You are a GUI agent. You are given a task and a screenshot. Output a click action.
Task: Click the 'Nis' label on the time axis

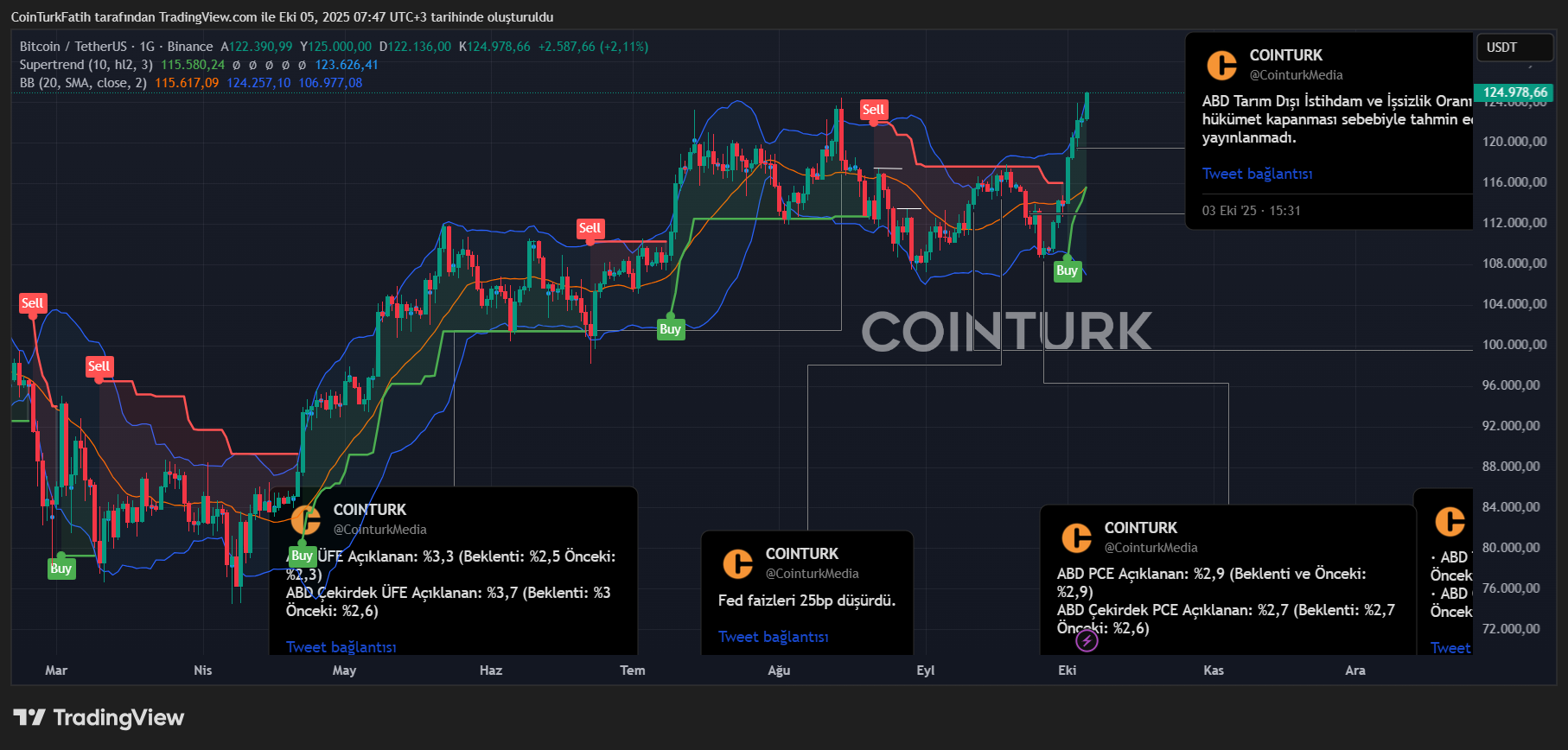tap(203, 671)
